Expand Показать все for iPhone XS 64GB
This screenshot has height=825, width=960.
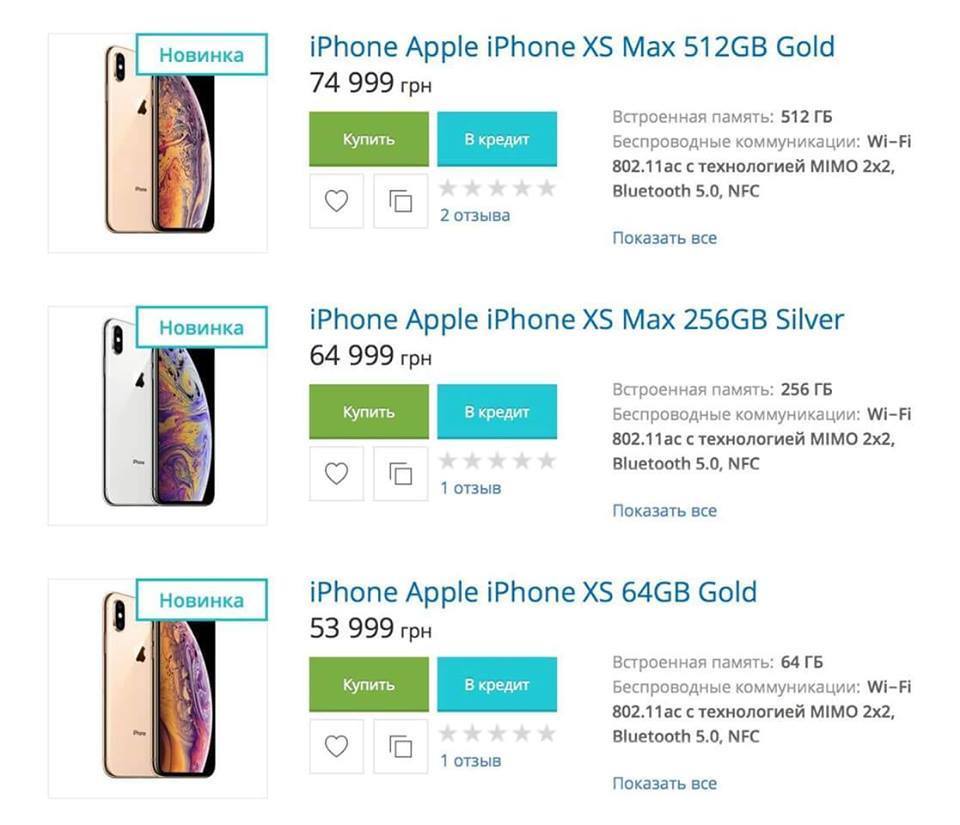pyautogui.click(x=664, y=783)
